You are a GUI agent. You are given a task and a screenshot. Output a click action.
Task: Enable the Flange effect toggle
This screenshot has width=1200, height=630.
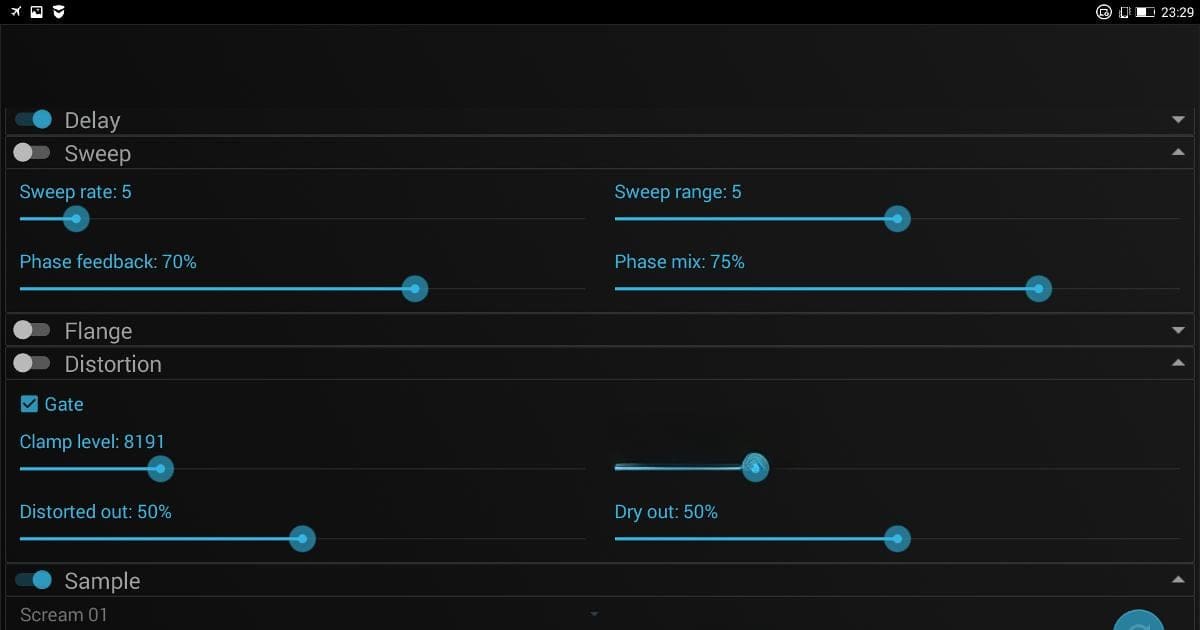click(32, 330)
